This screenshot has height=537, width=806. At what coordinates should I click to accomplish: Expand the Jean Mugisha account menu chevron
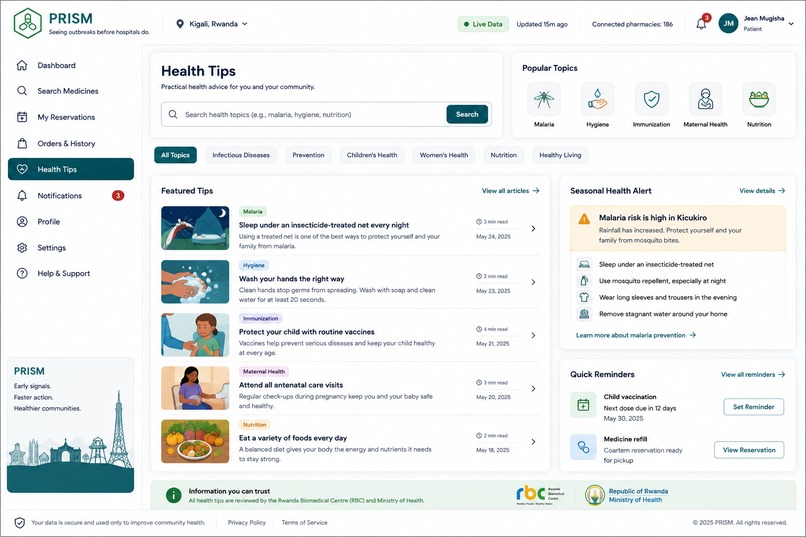coord(792,24)
